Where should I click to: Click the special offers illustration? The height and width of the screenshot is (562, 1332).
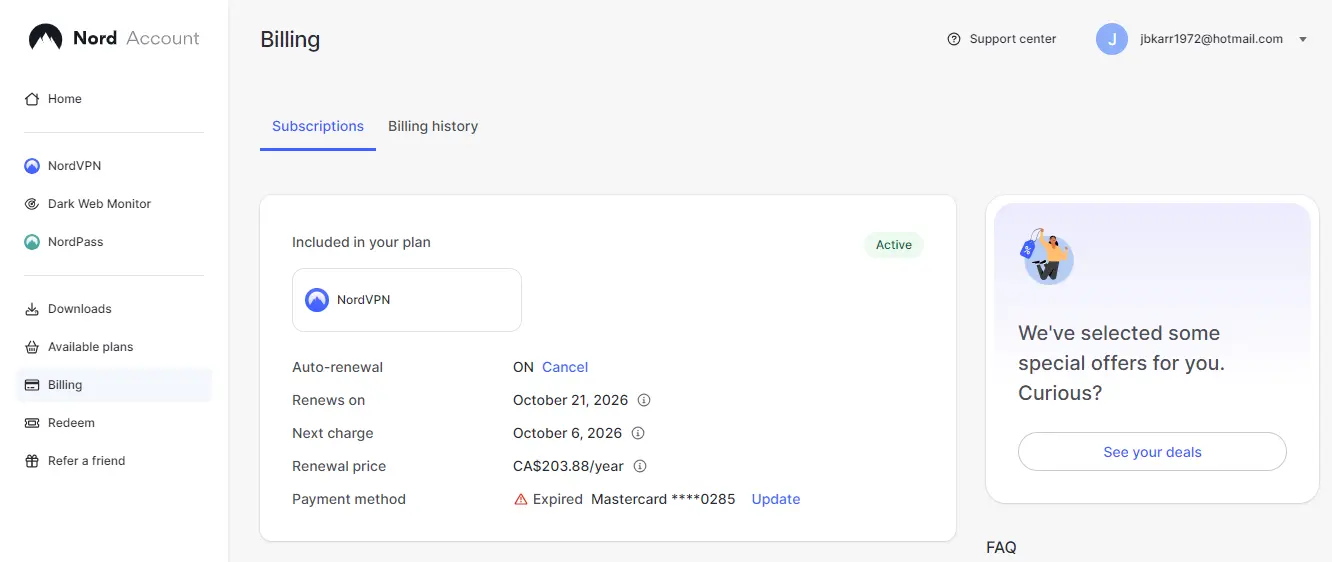coord(1046,257)
